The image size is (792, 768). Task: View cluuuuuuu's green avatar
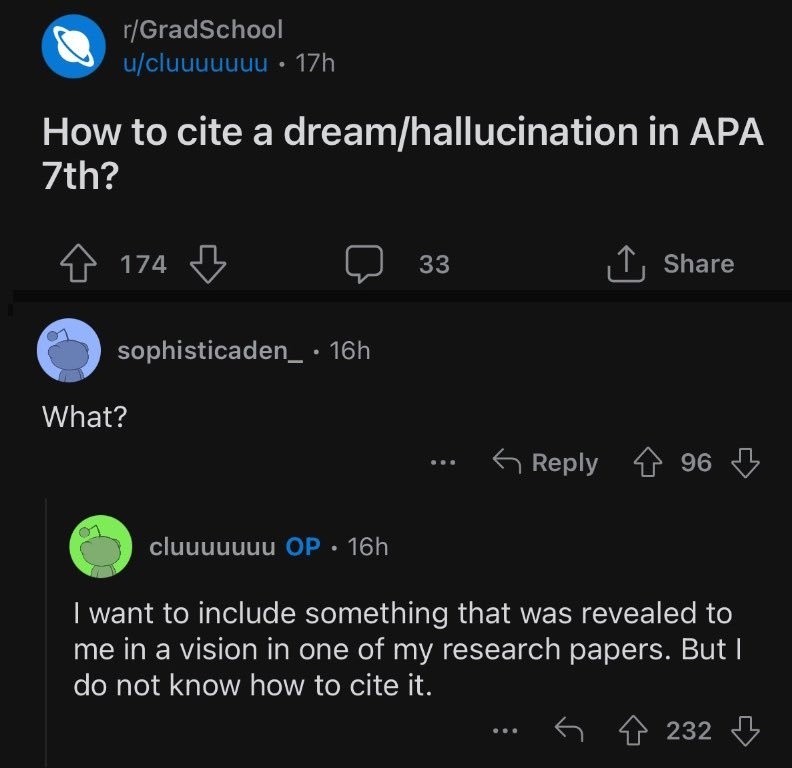[101, 547]
